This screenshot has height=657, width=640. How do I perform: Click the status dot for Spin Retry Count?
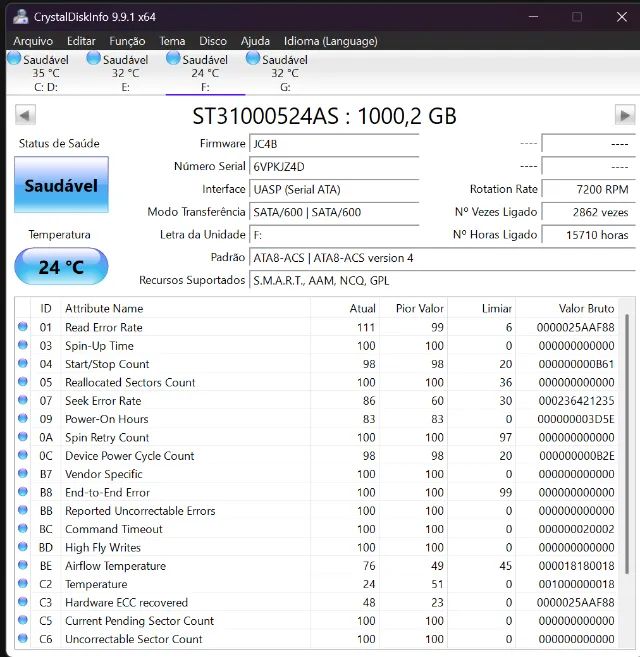pyautogui.click(x=23, y=437)
